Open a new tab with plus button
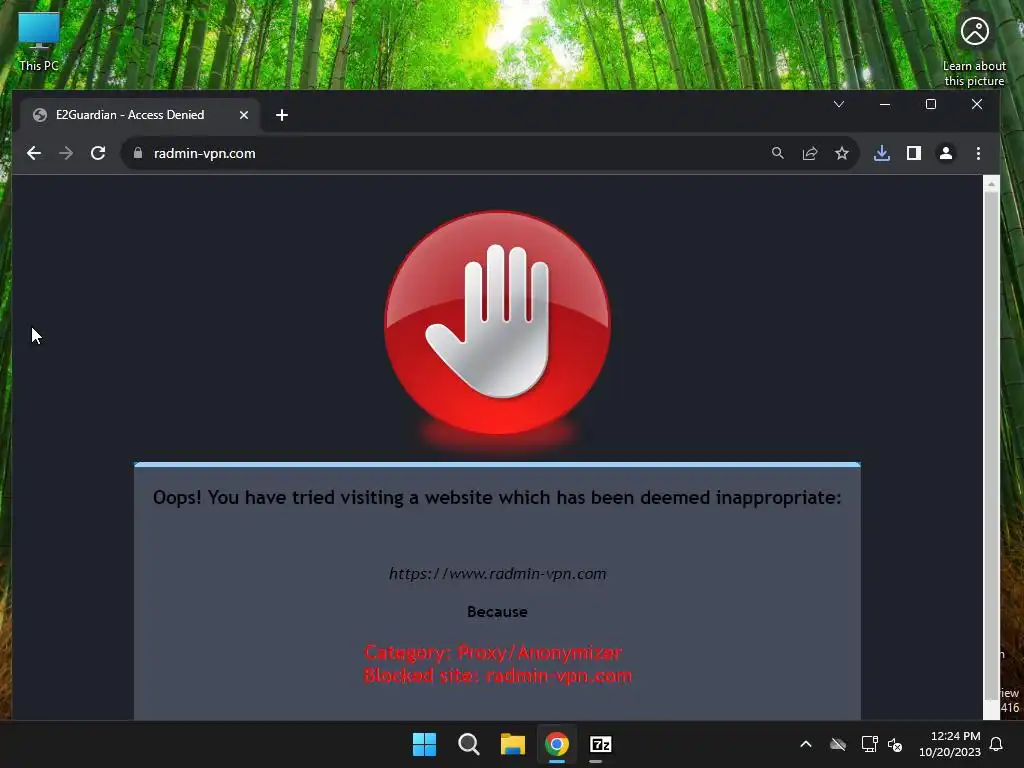 [281, 115]
